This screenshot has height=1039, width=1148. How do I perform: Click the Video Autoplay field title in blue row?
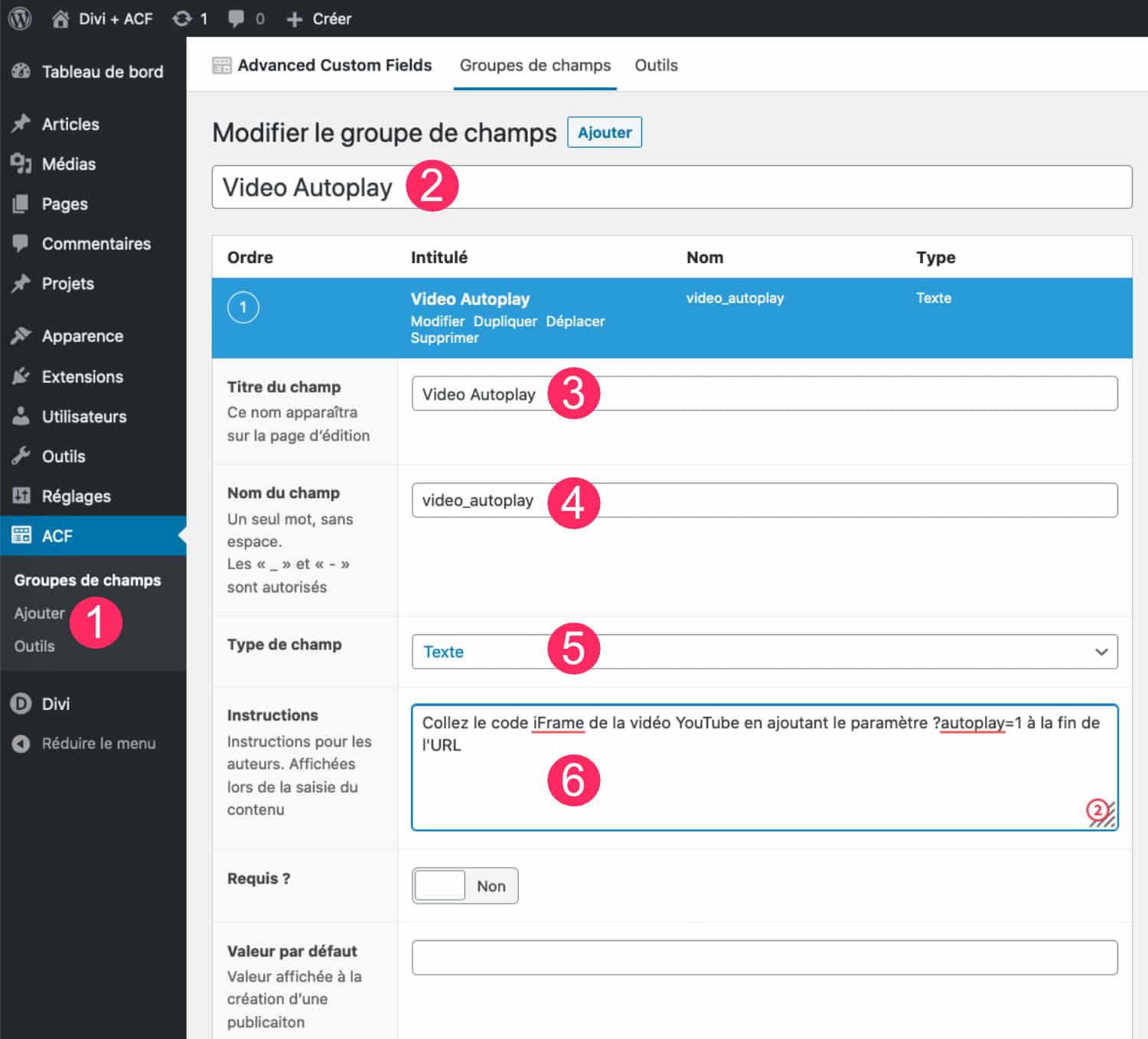(470, 299)
